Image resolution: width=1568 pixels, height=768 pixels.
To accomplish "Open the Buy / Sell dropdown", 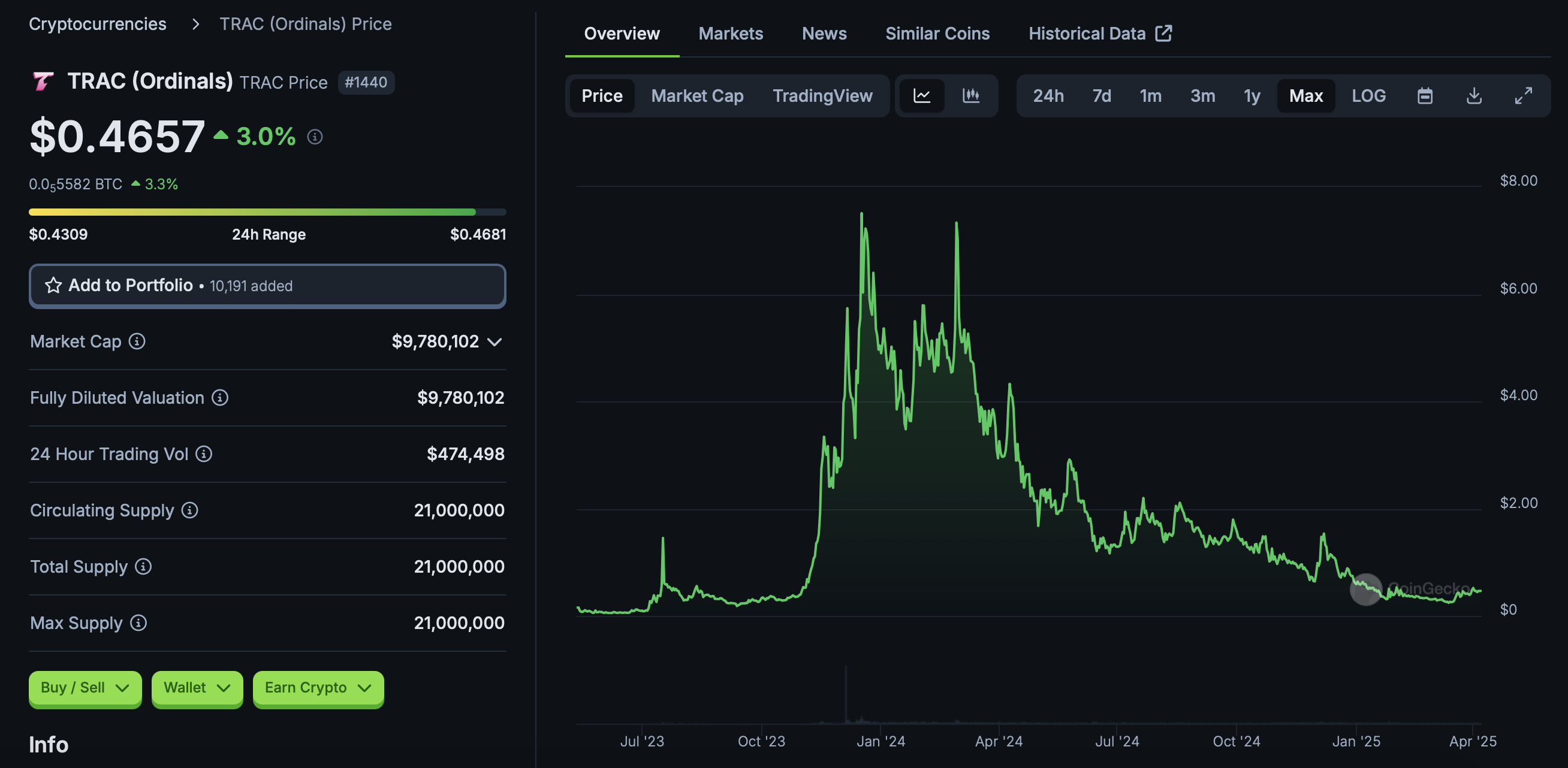I will click(x=85, y=688).
